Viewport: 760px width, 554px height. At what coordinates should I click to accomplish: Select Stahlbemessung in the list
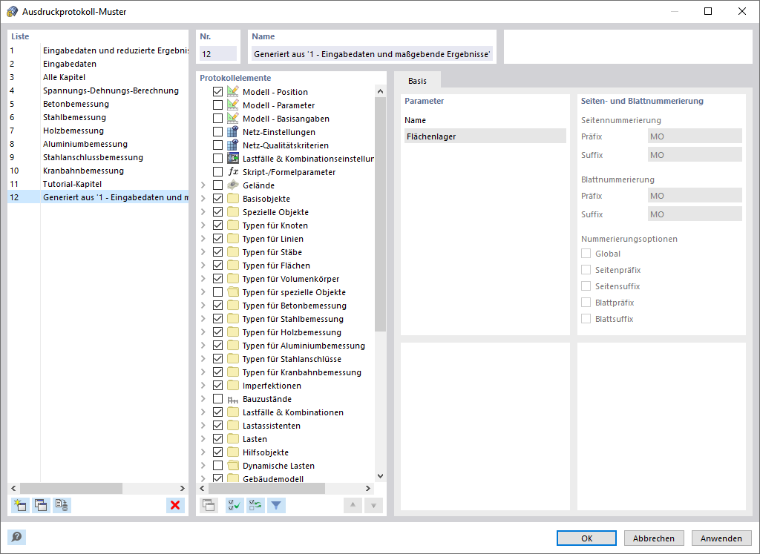(x=98, y=117)
